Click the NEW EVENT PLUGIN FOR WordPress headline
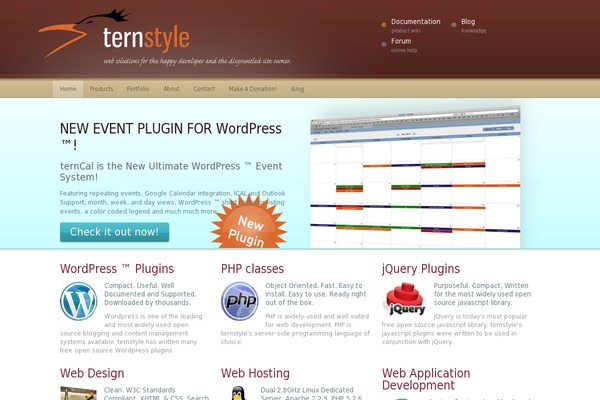 (171, 136)
